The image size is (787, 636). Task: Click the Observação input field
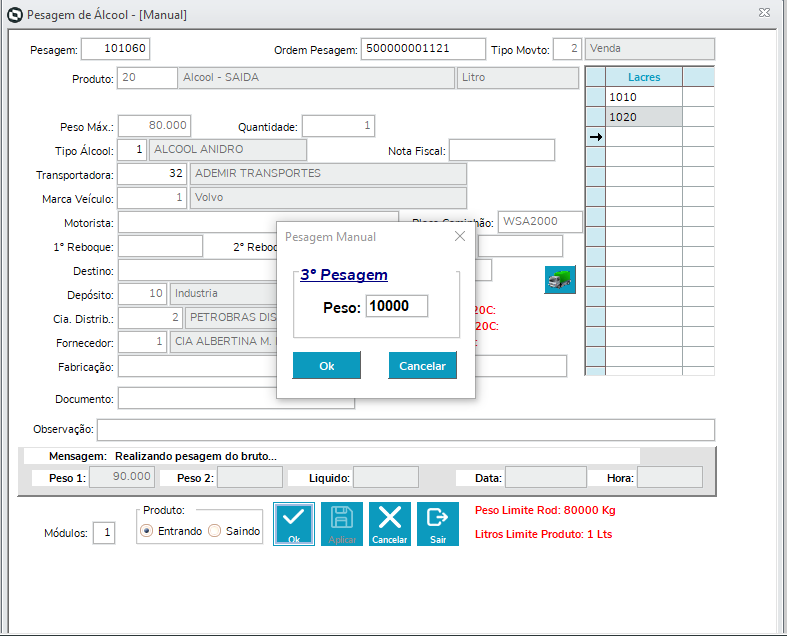pos(406,430)
